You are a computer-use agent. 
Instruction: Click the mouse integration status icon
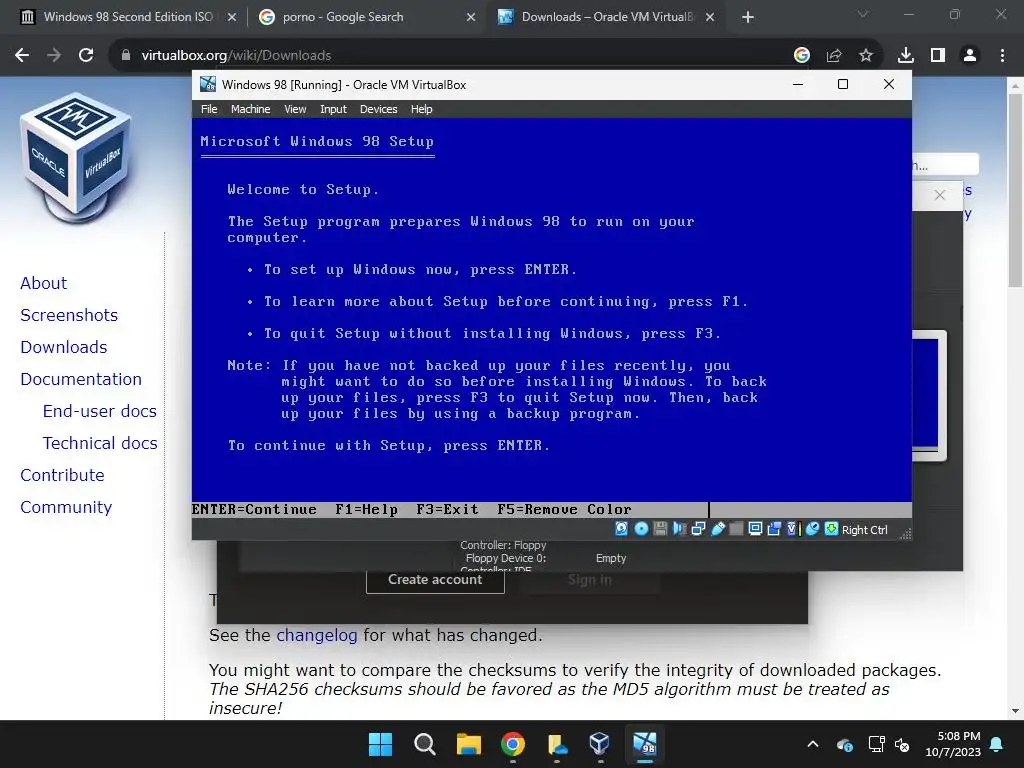point(812,529)
